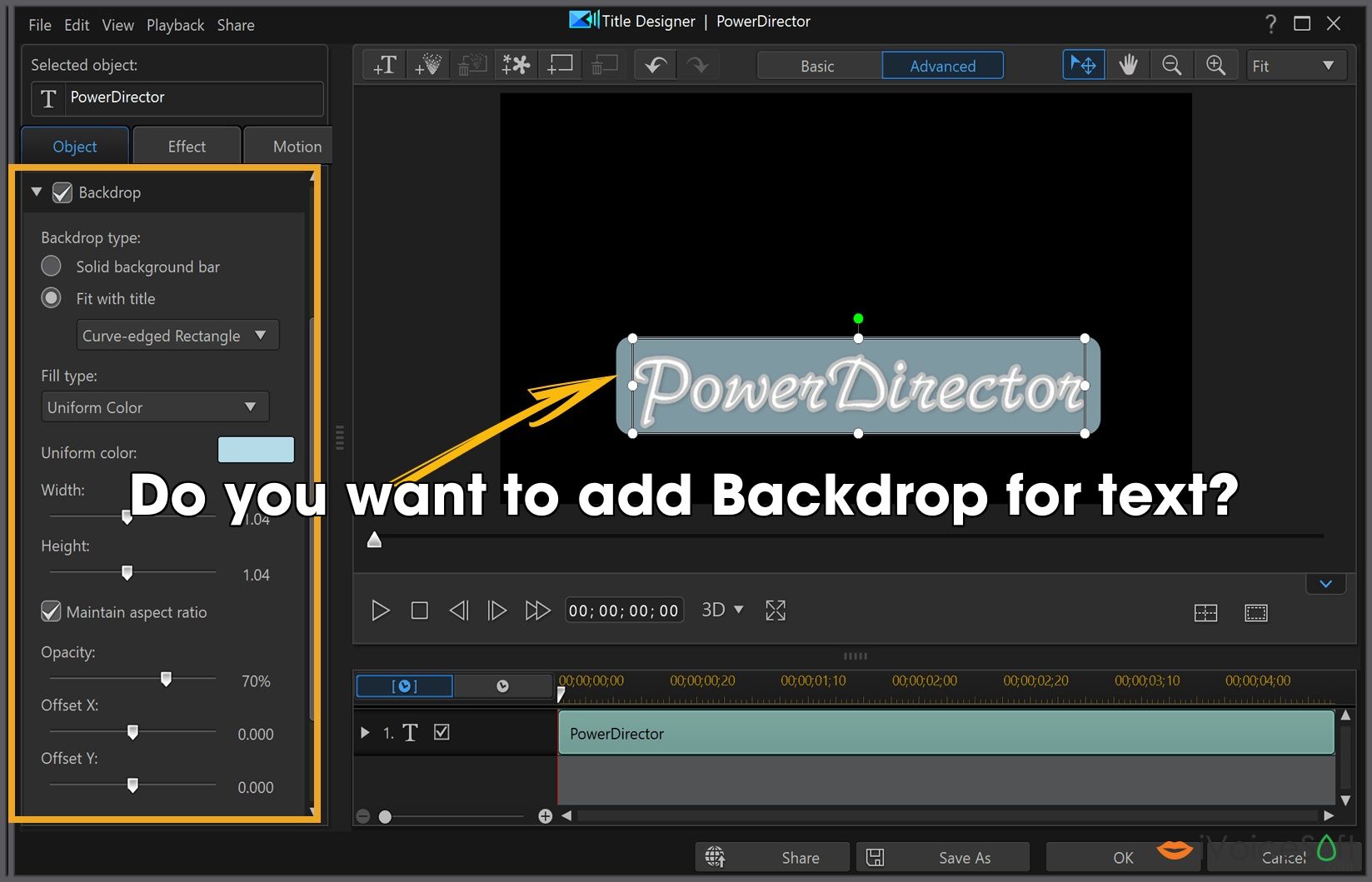The width and height of the screenshot is (1372, 882).
Task: Play the title preview
Action: pos(380,610)
